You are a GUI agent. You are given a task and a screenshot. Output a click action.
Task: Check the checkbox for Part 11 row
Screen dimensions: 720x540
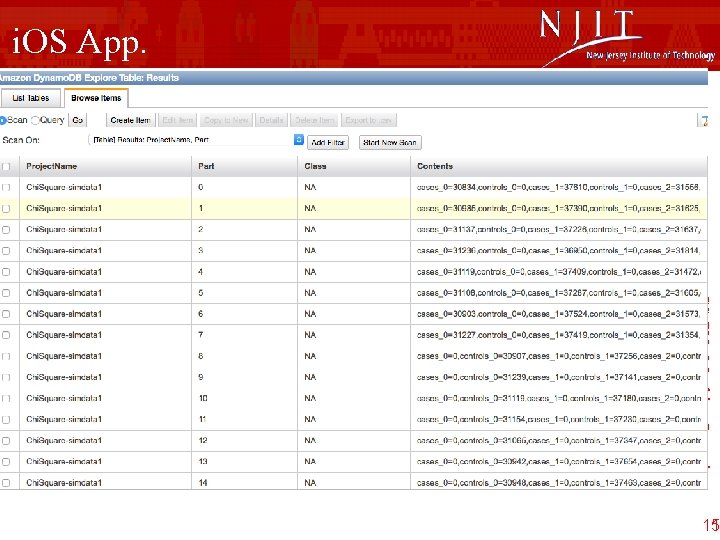(6, 420)
